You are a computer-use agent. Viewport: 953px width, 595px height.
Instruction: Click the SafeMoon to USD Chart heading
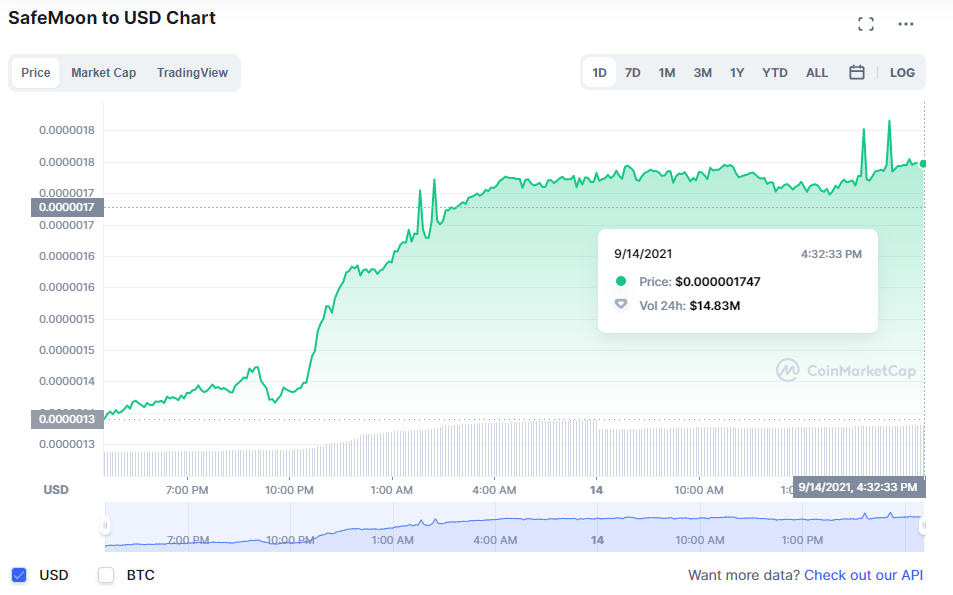tap(112, 18)
